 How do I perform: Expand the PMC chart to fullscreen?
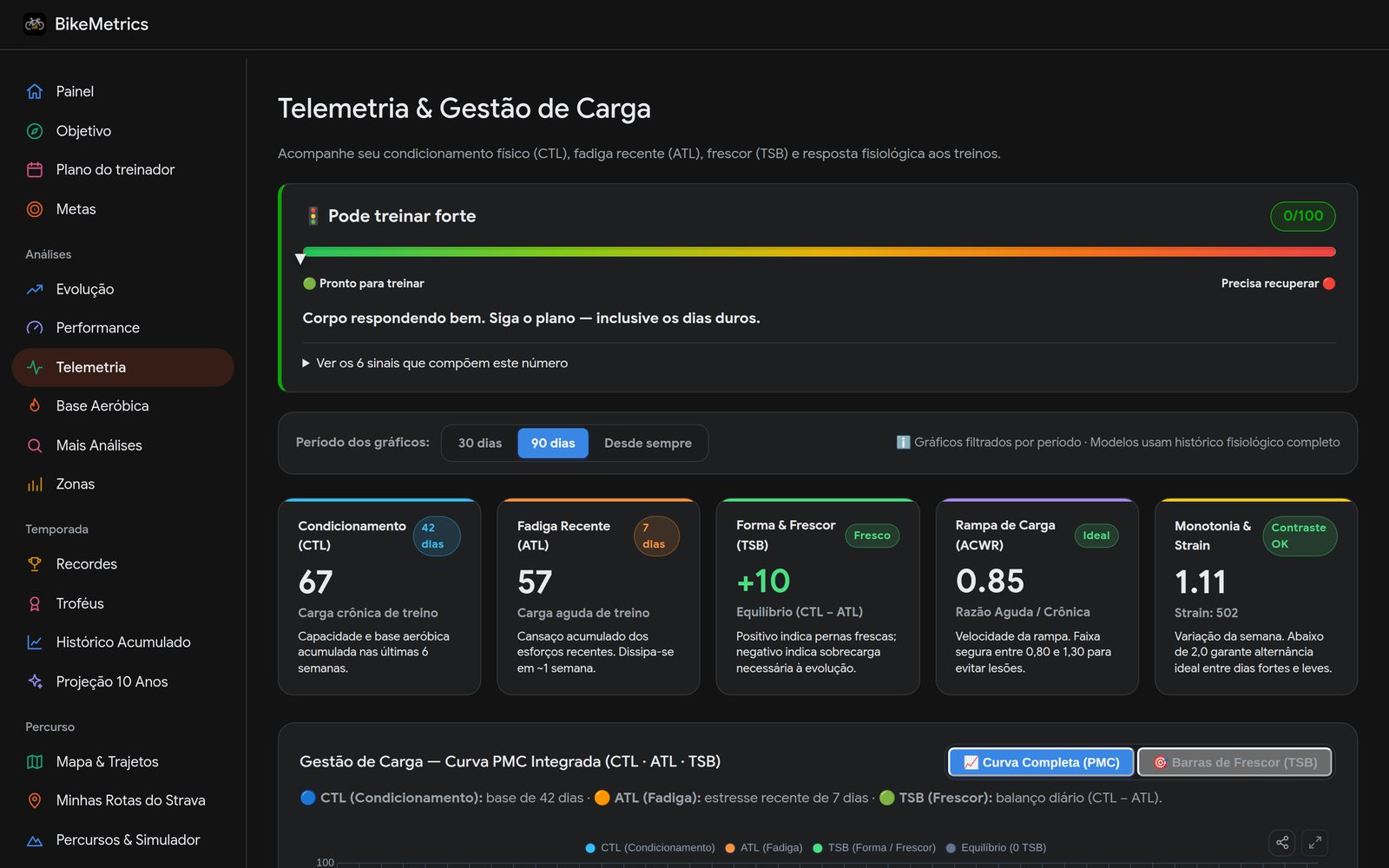tap(1315, 842)
